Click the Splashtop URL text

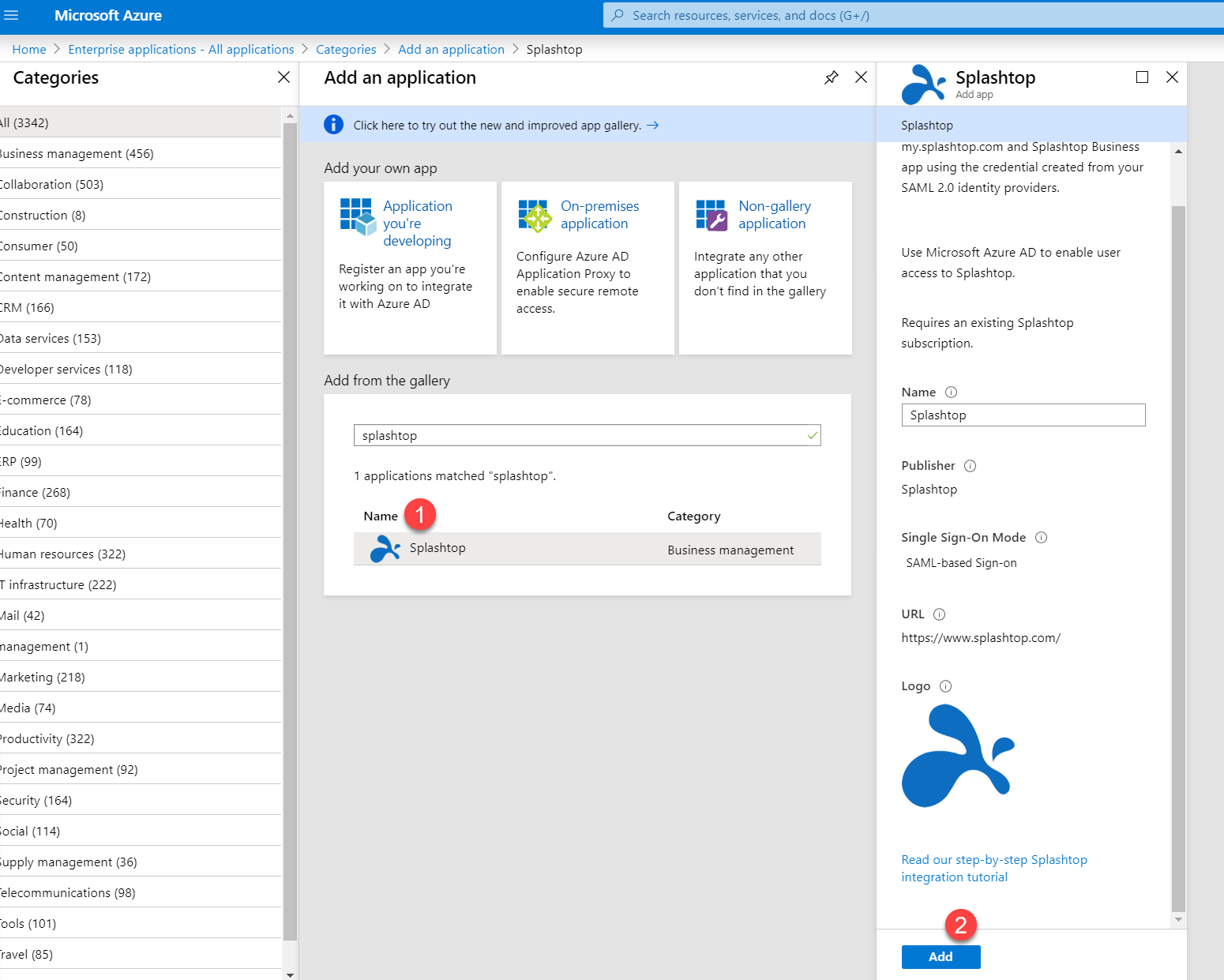pos(981,638)
